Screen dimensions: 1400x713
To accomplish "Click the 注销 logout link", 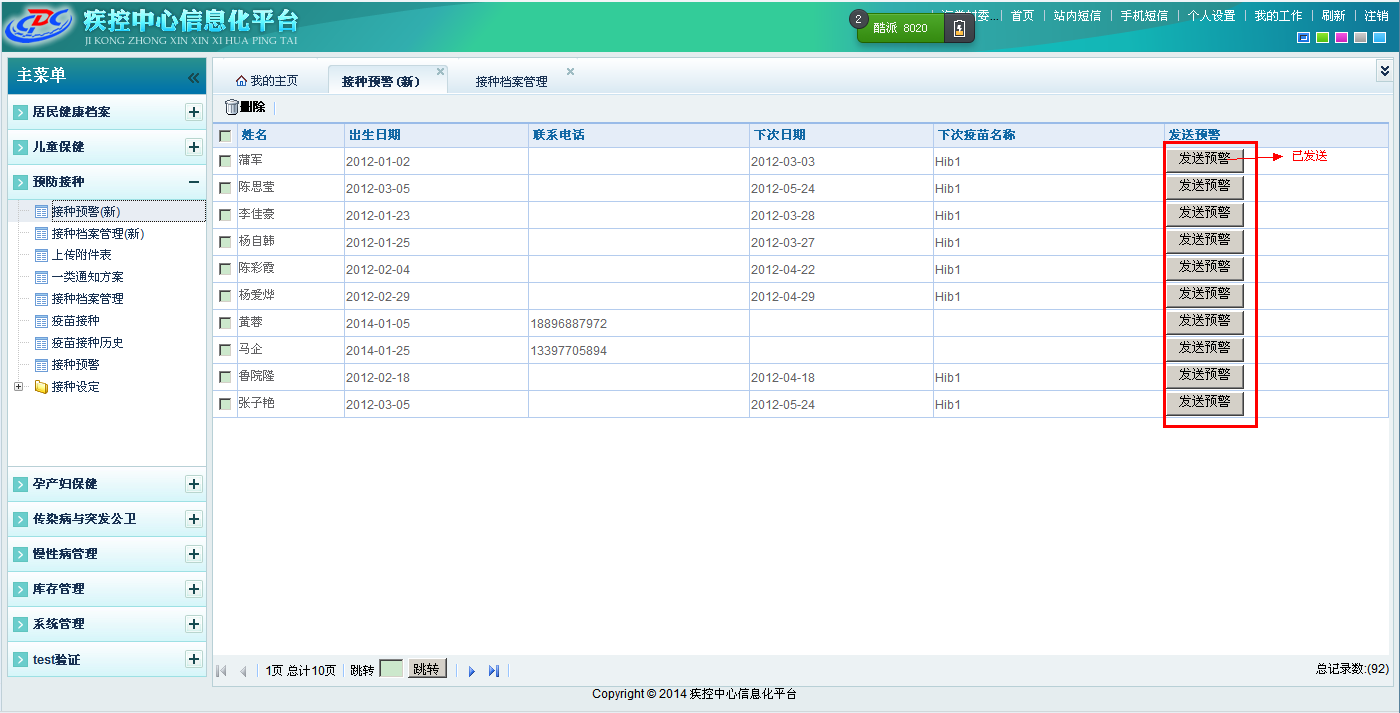I will tap(1376, 16).
